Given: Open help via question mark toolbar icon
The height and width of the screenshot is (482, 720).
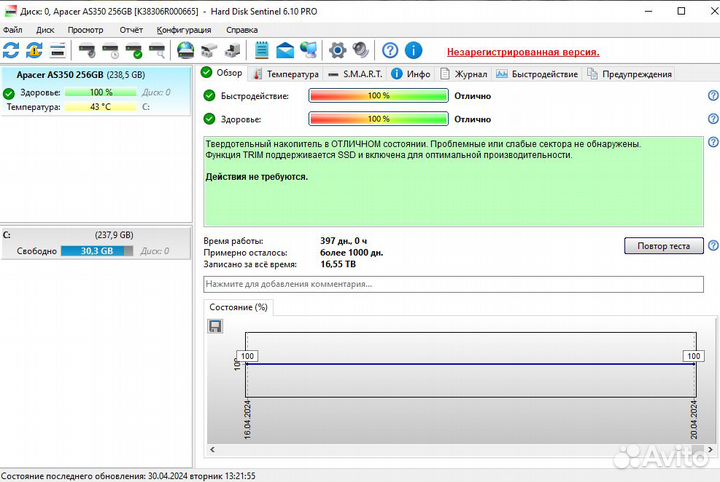Looking at the screenshot, I should [390, 50].
